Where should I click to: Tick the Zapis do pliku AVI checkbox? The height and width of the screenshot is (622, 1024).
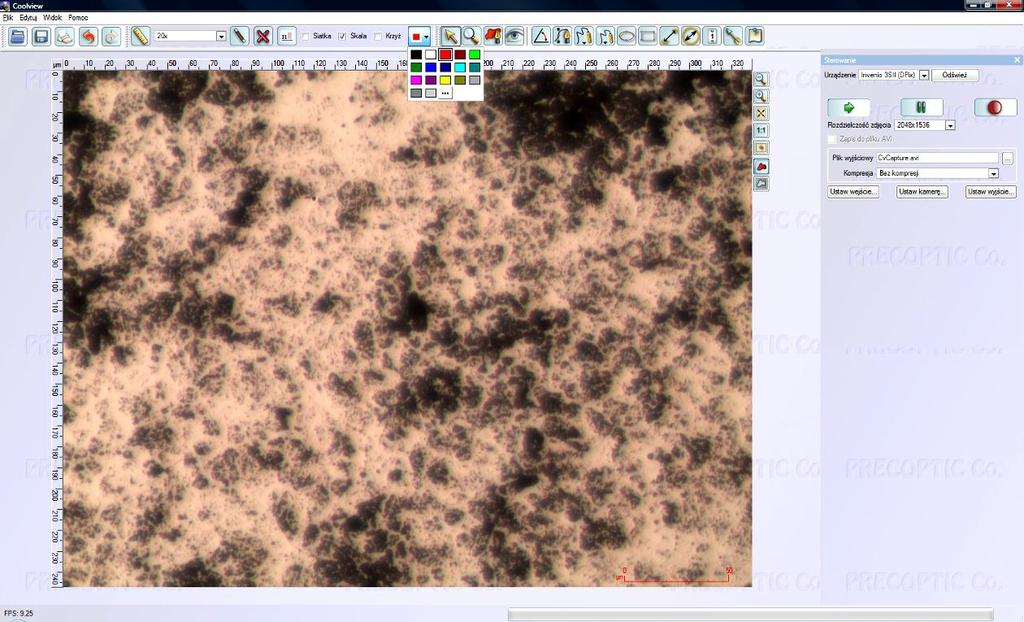pyautogui.click(x=832, y=139)
